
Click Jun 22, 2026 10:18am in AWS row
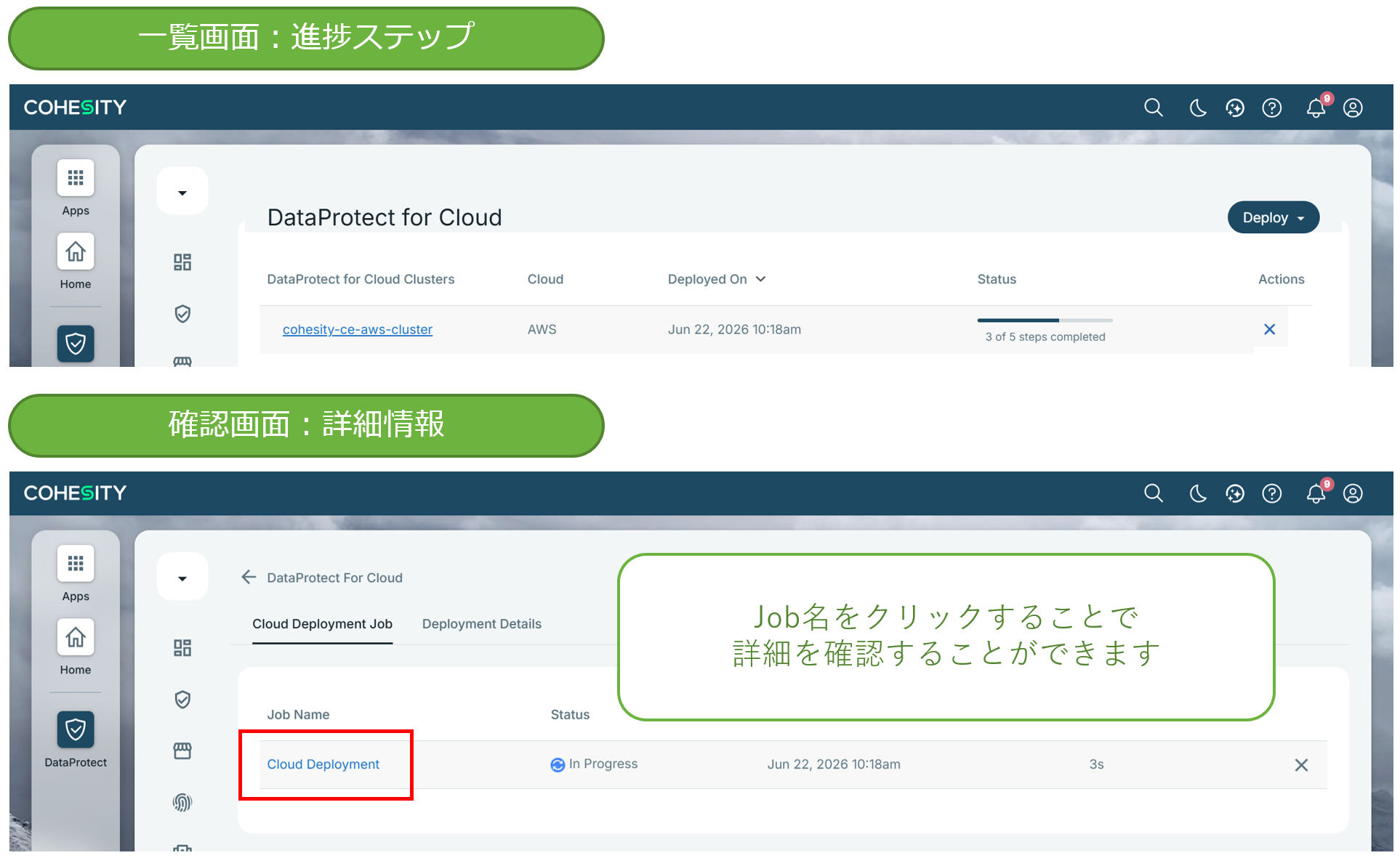[734, 329]
